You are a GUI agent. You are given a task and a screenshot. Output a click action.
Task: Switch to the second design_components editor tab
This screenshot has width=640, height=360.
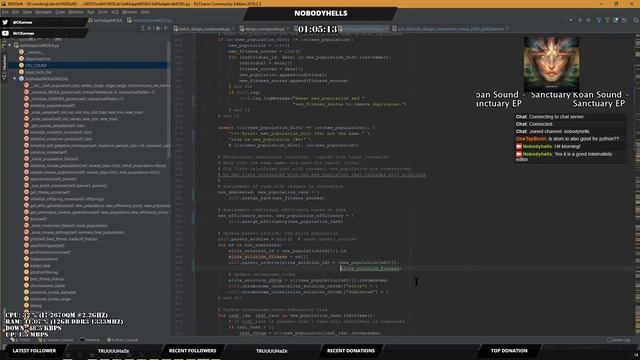pyautogui.click(x=264, y=29)
